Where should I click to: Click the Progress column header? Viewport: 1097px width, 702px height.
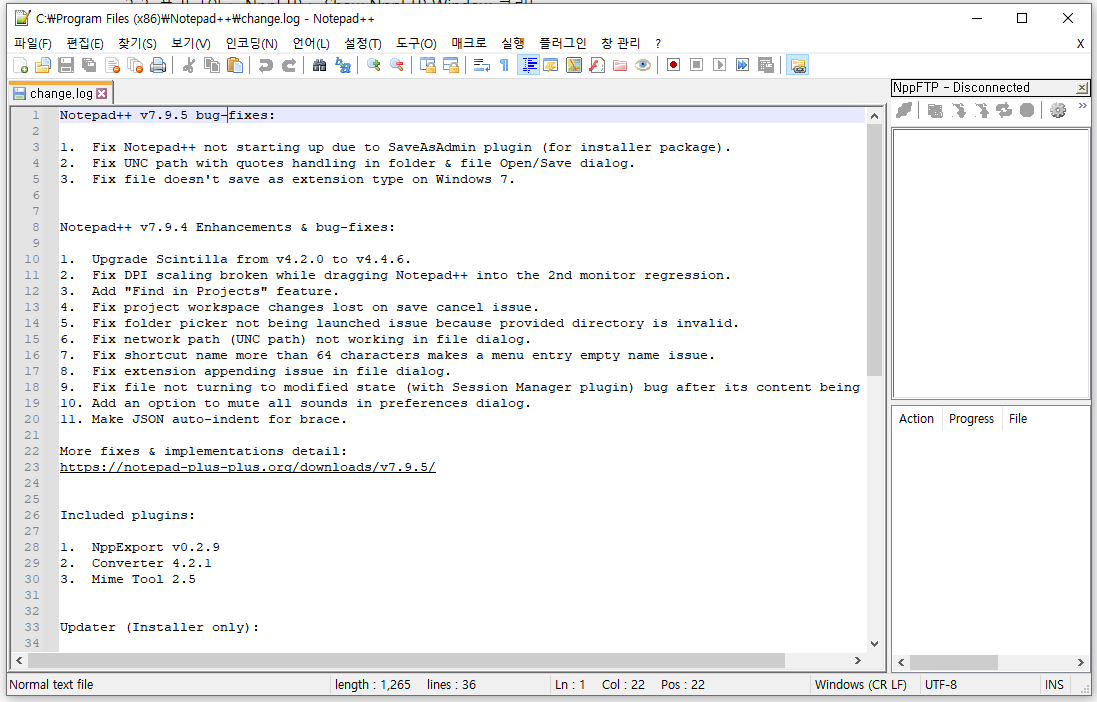tap(971, 419)
